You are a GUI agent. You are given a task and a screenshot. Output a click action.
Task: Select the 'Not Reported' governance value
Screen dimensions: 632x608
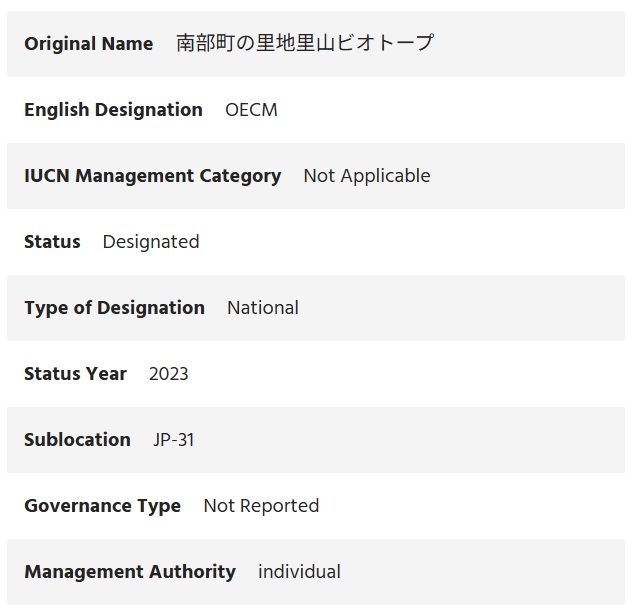pyautogui.click(x=261, y=506)
